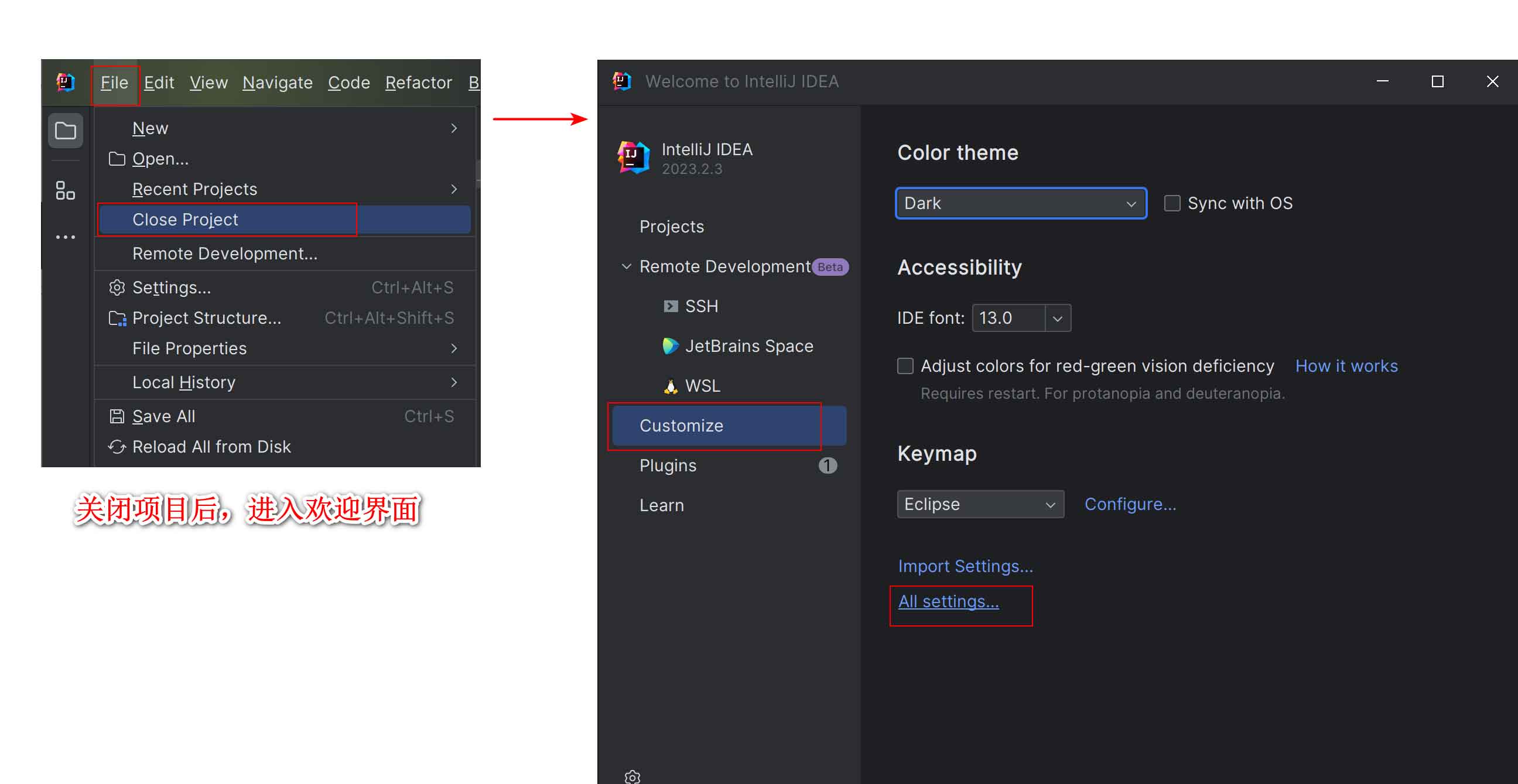Click the IntelliJ IDEA logo in Welcome sidebar
This screenshot has height=784, width=1518.
tap(634, 158)
